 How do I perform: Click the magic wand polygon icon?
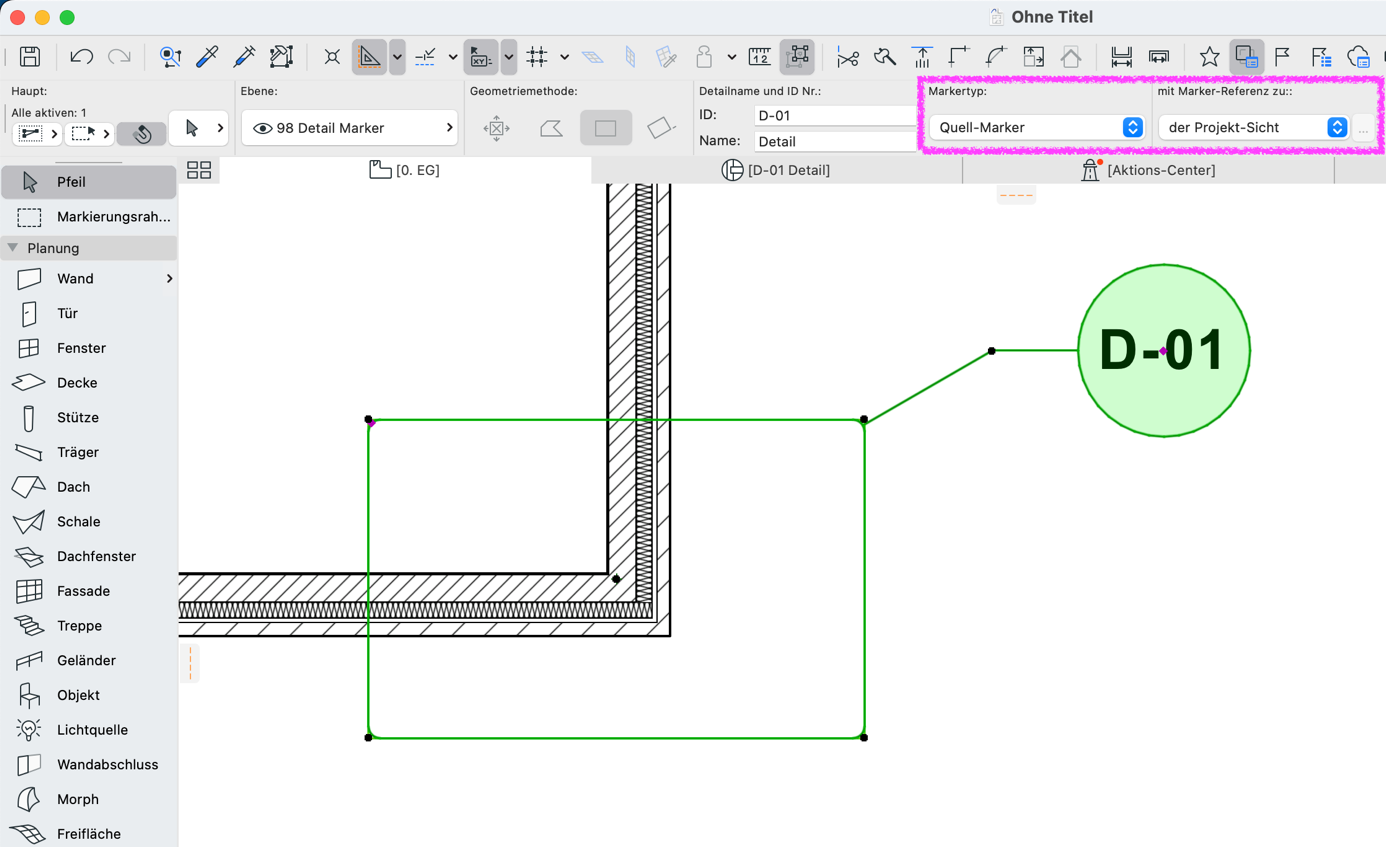[281, 57]
